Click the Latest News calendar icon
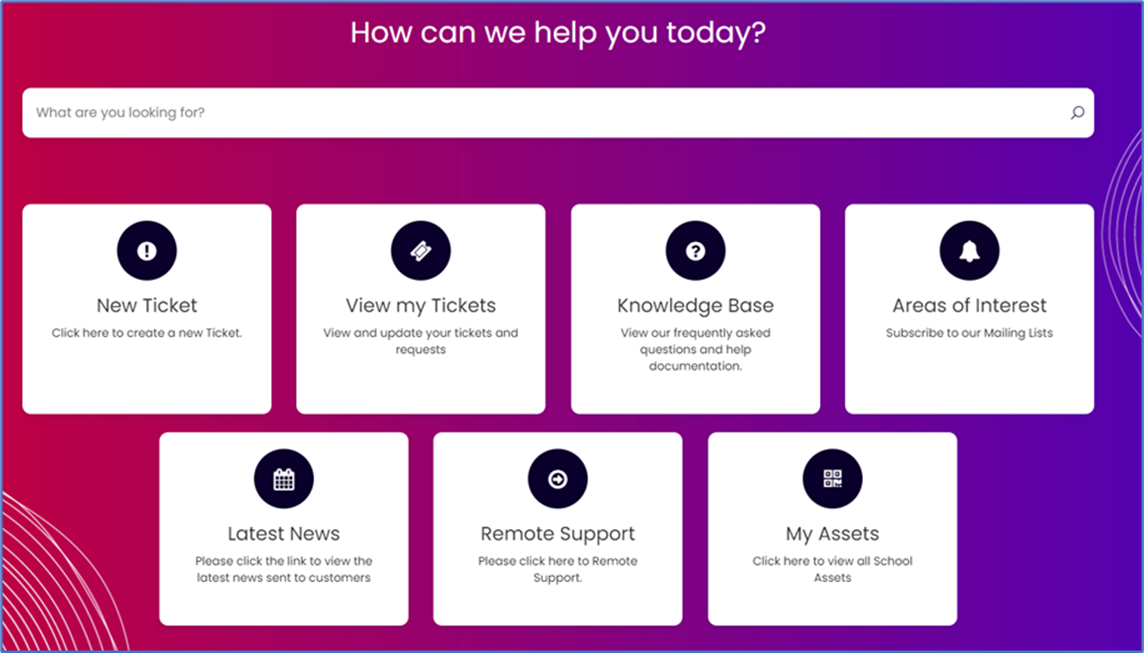 pyautogui.click(x=284, y=479)
